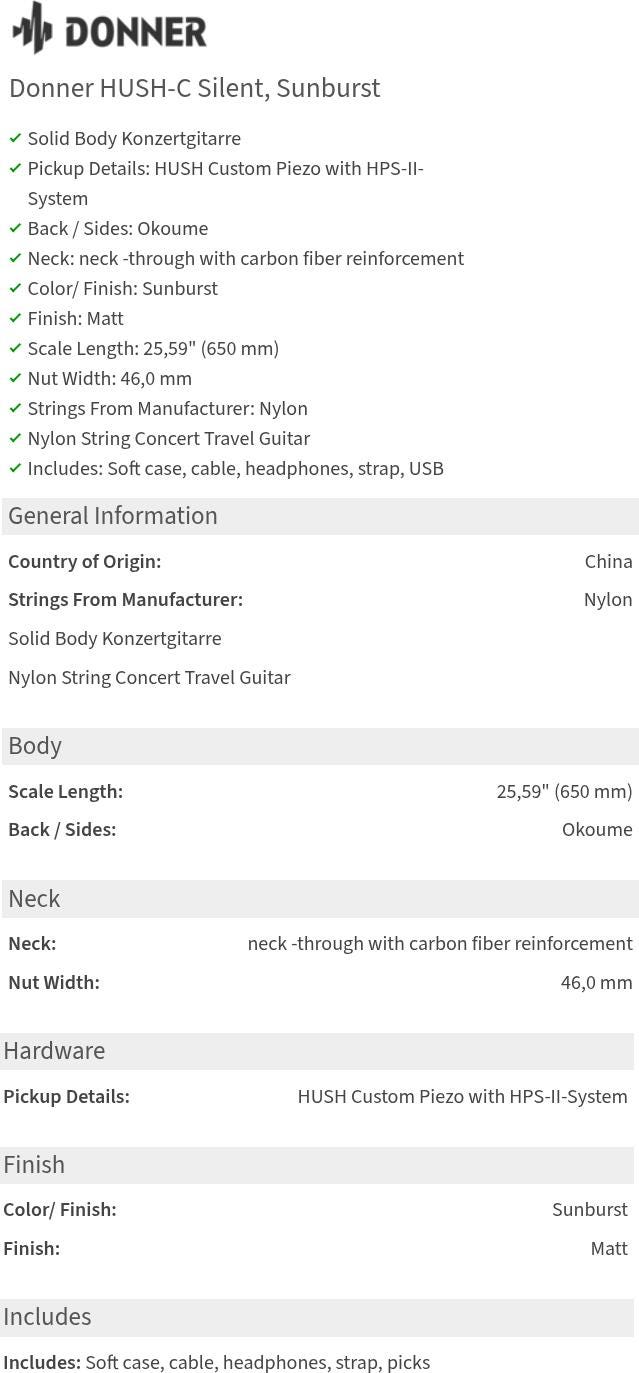
Task: Click the checkmark beside Scale Length bullet
Action: (15, 348)
